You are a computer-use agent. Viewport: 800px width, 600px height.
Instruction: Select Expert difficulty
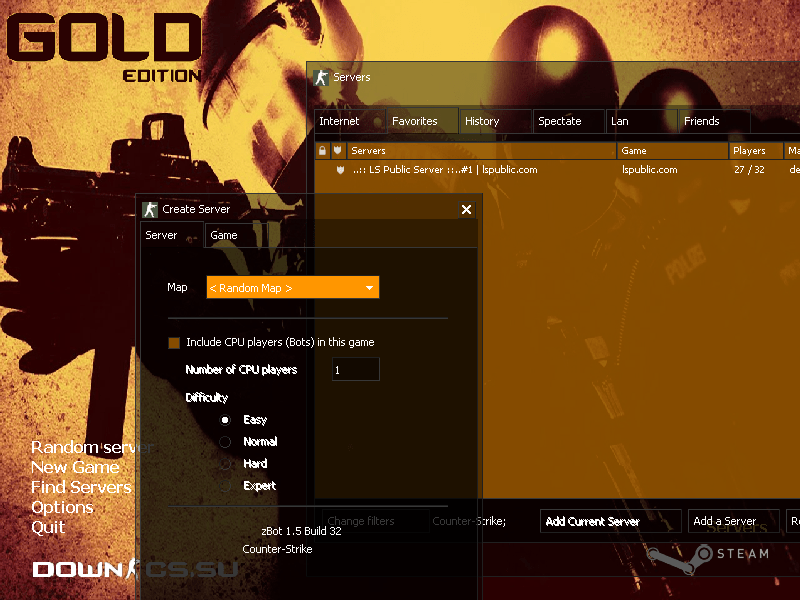[x=225, y=486]
